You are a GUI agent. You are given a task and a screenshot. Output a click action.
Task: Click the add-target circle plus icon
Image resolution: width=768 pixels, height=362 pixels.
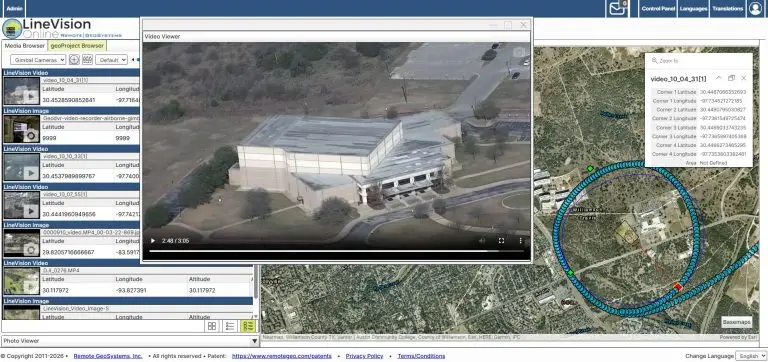pos(74,60)
